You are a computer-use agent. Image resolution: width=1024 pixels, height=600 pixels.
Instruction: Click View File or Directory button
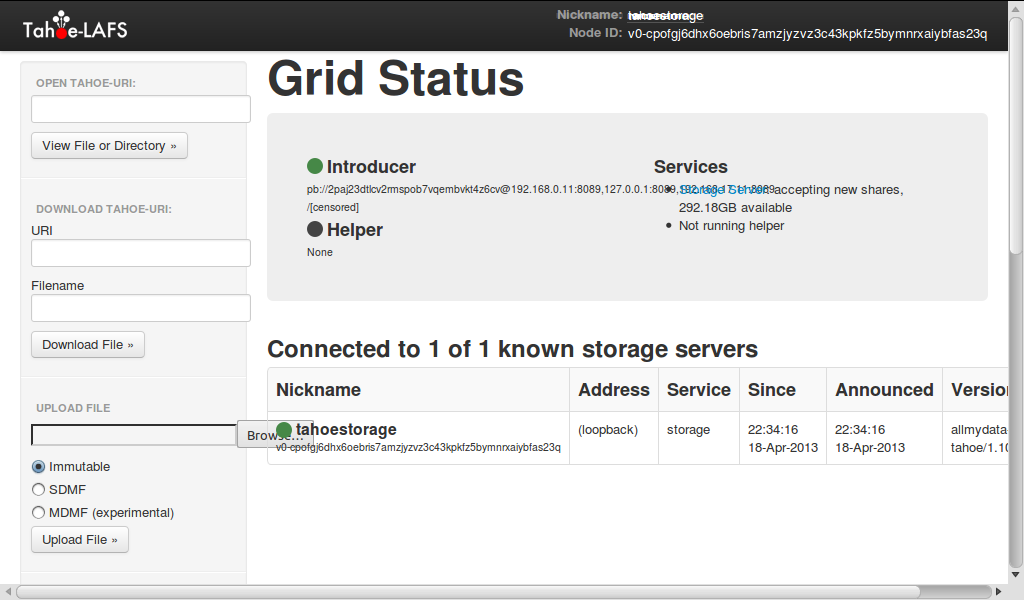click(109, 146)
